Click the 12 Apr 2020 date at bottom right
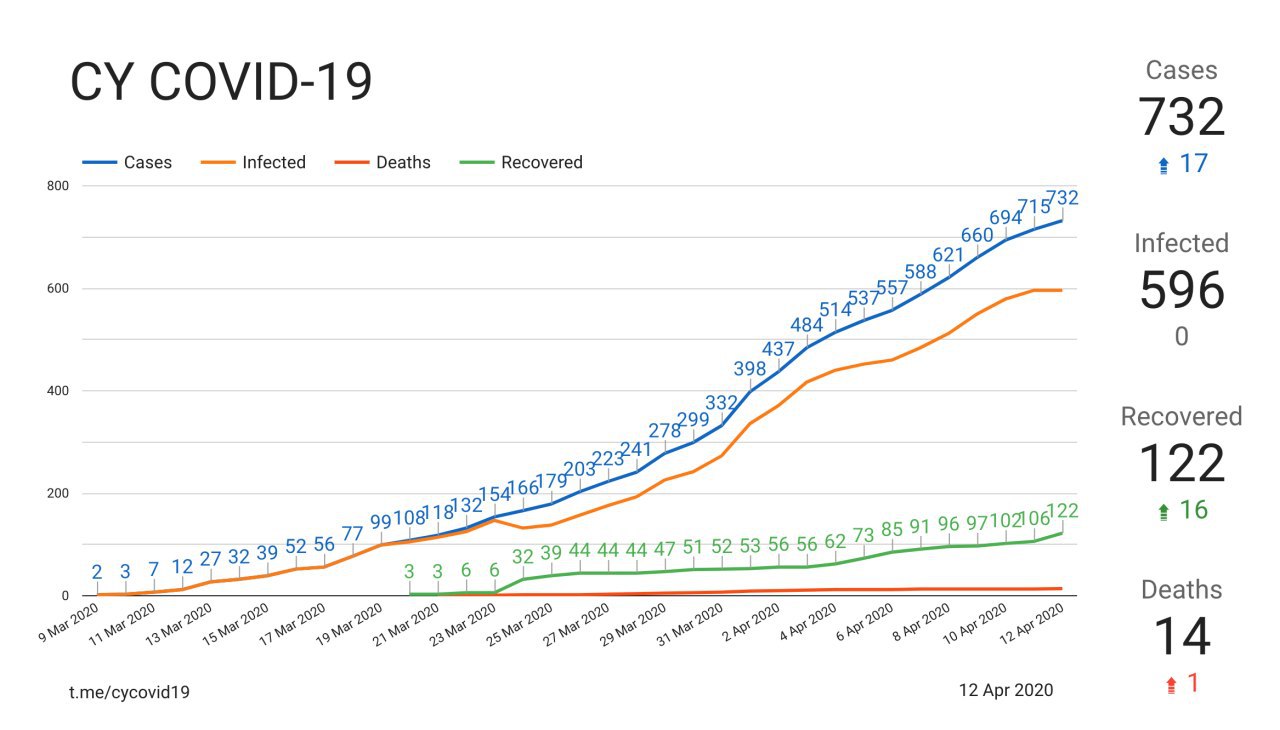 tap(1005, 690)
